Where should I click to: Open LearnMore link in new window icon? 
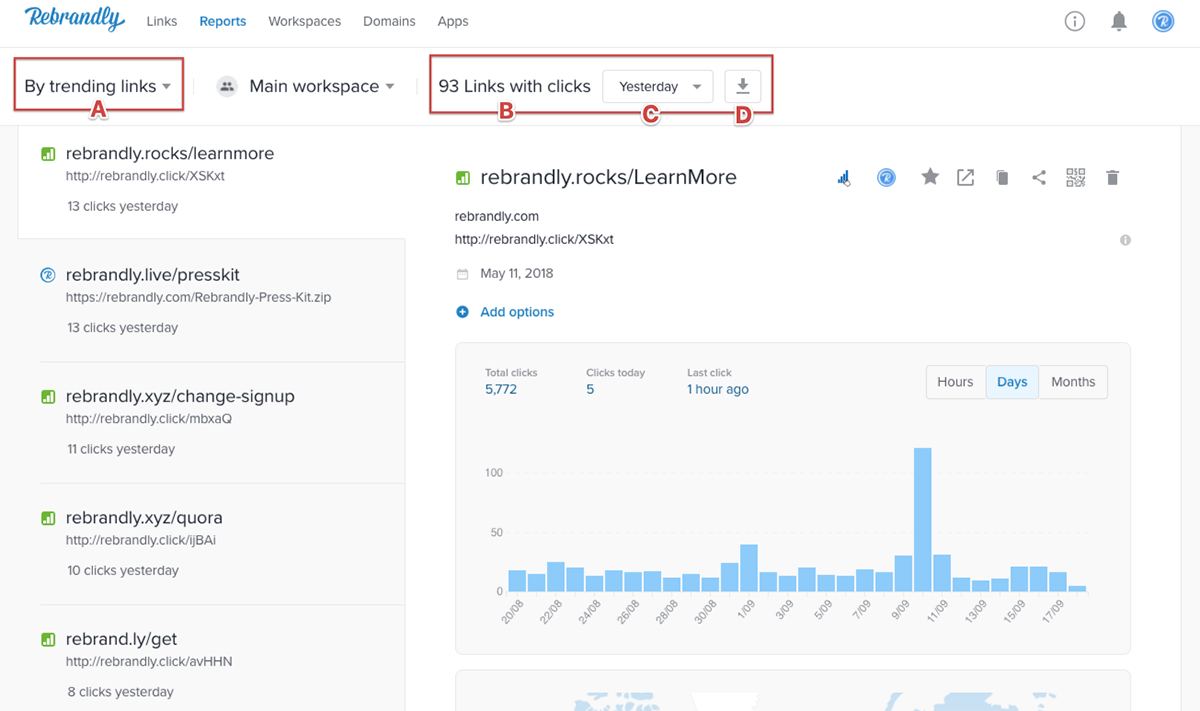point(965,177)
